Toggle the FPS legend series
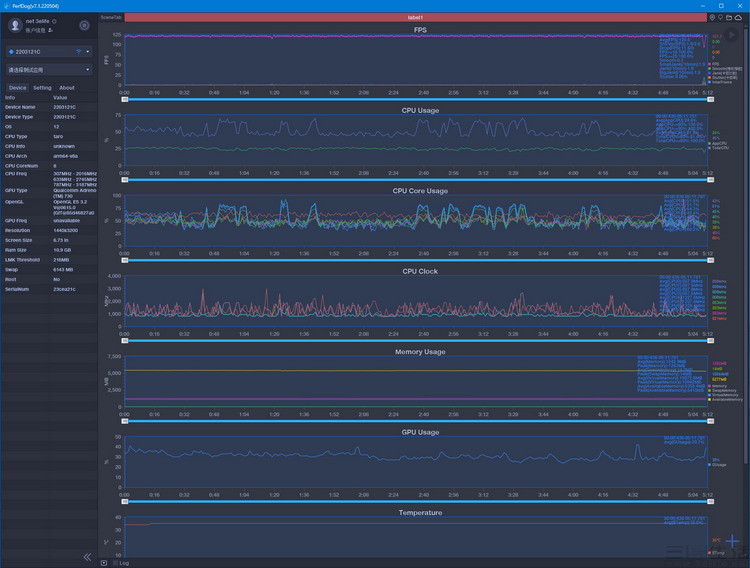The image size is (750, 568). (714, 64)
